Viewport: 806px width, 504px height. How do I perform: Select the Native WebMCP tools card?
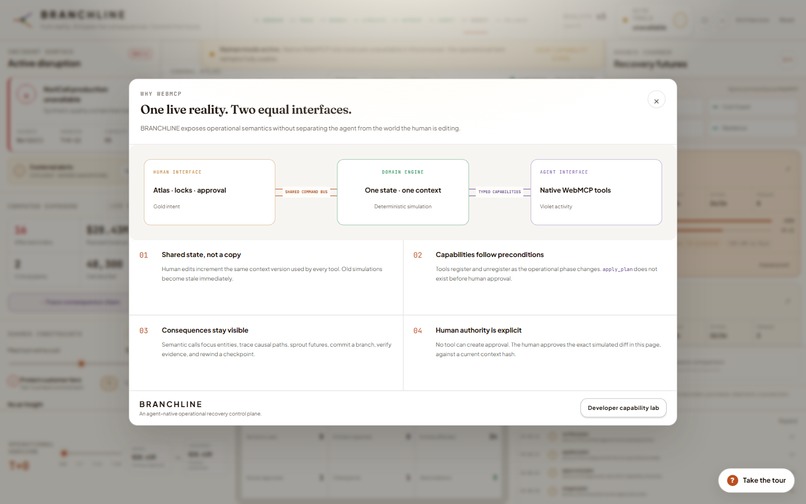click(596, 192)
